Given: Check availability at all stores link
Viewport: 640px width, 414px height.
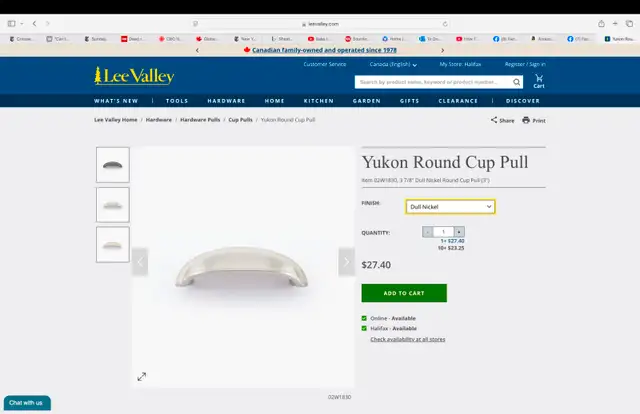Looking at the screenshot, I should pos(408,339).
